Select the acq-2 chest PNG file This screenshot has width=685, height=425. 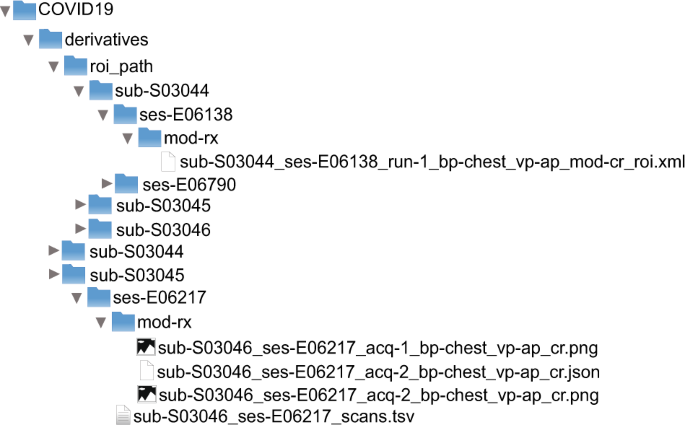coord(379,395)
